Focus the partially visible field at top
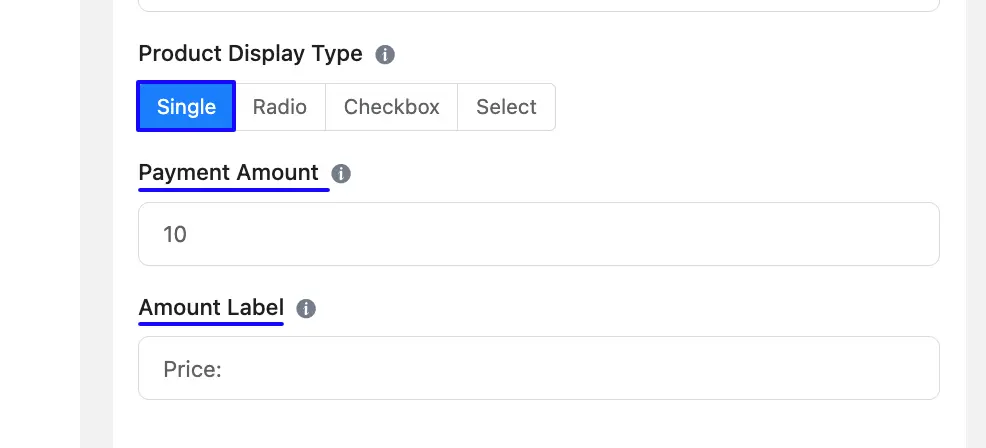986x448 pixels. click(x=539, y=5)
